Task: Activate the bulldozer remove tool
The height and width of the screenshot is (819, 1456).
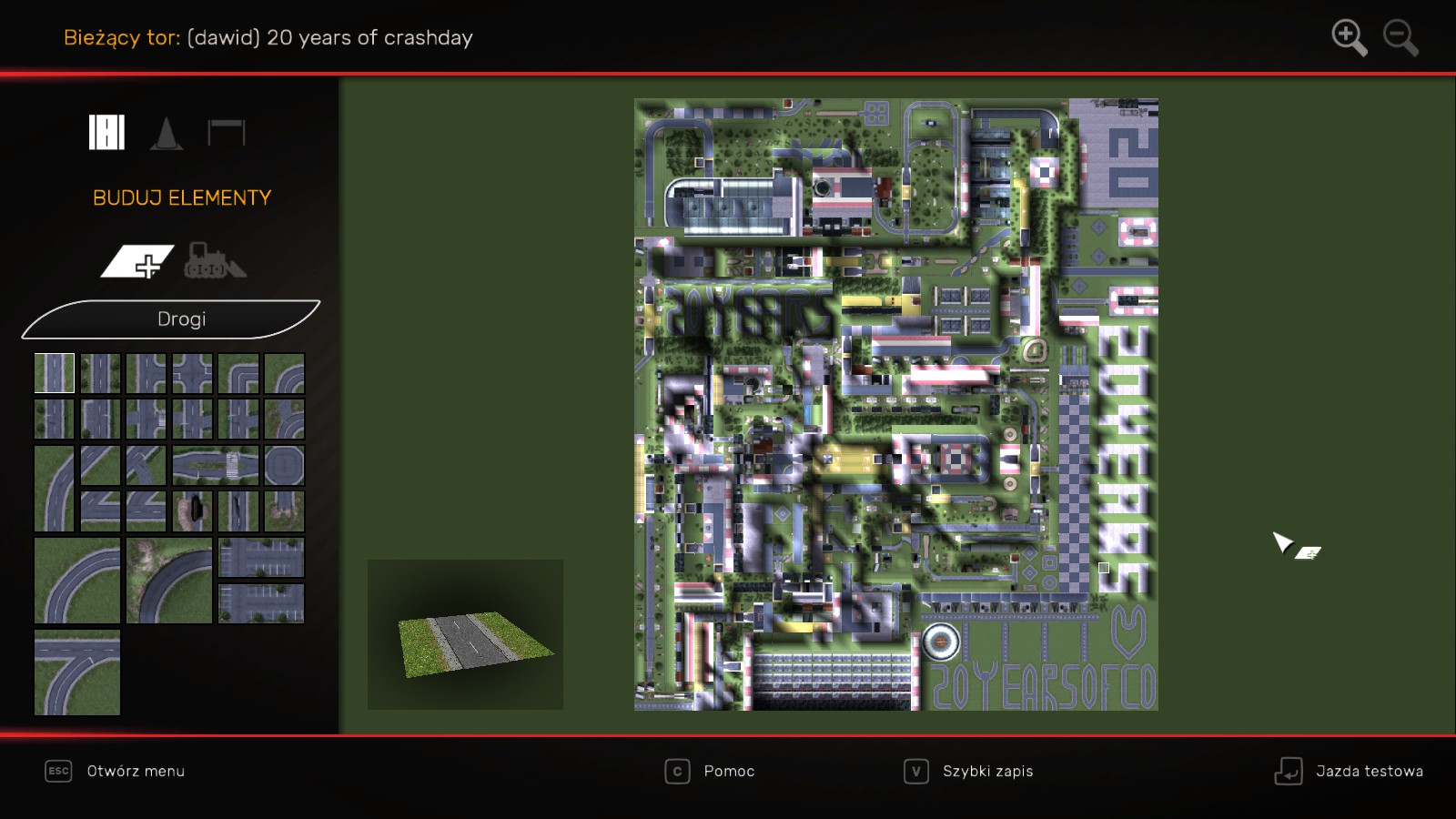Action: pyautogui.click(x=213, y=261)
